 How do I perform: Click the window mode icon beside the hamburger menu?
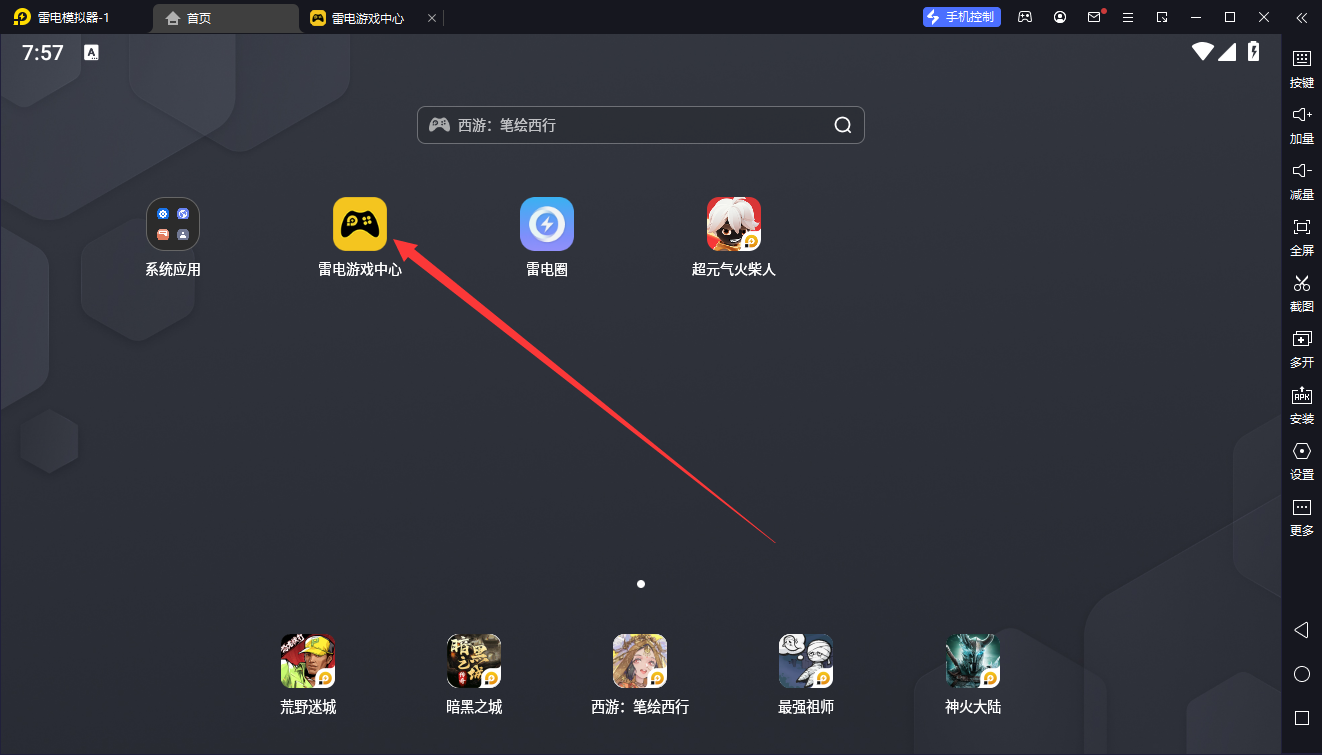1162,17
